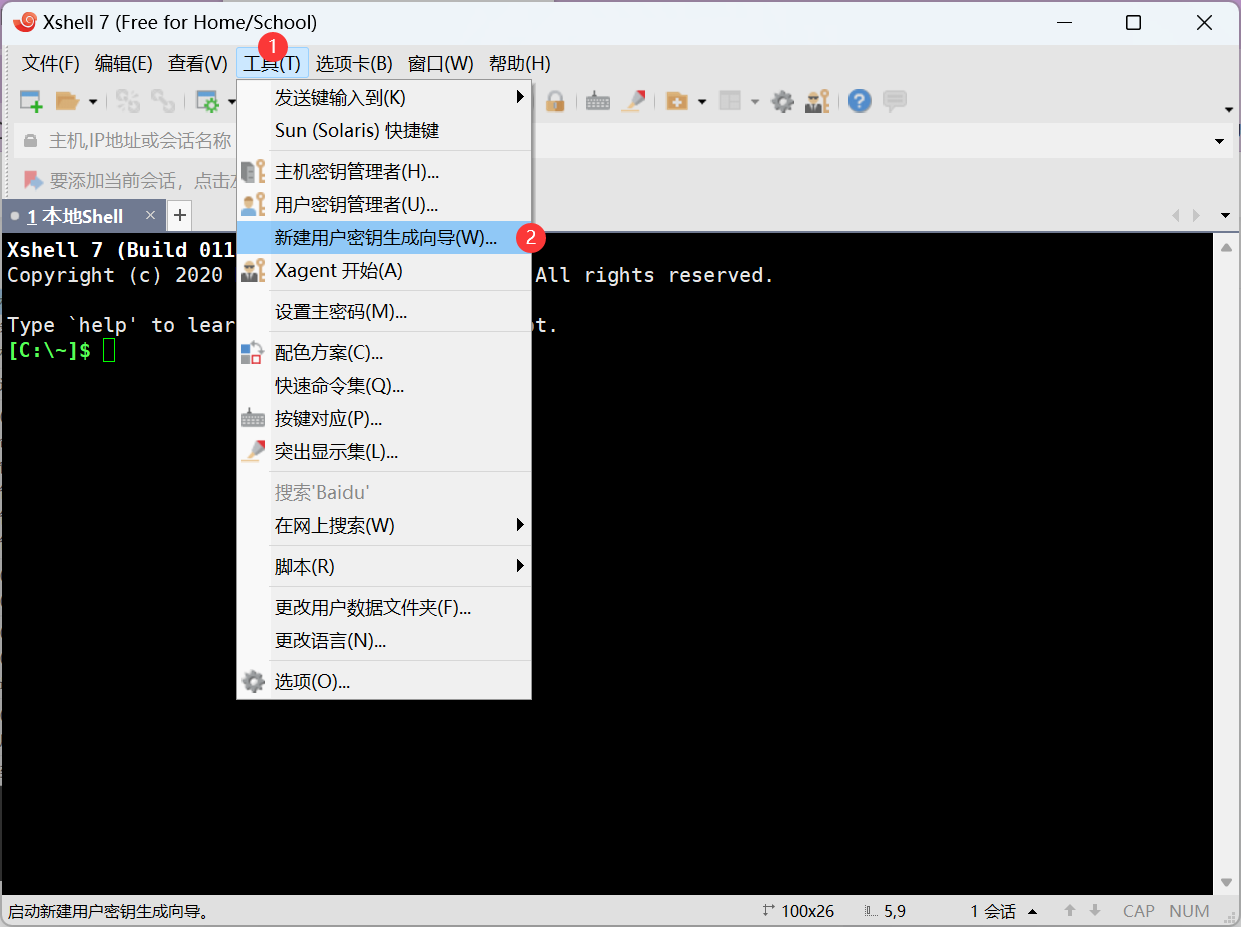Image resolution: width=1241 pixels, height=927 pixels.
Task: Click the CAP indicator in the status bar
Action: (x=1138, y=911)
